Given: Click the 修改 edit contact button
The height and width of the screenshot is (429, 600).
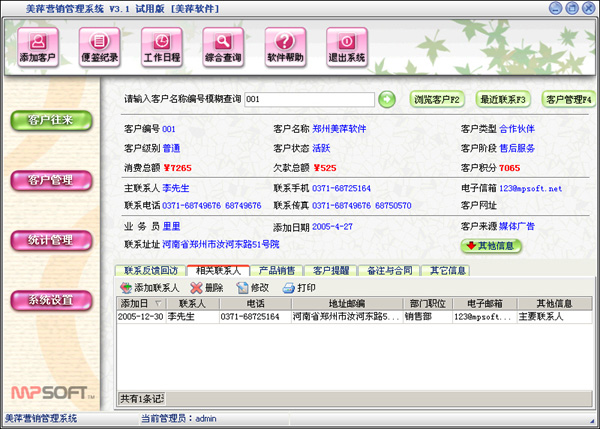Looking at the screenshot, I should click(x=253, y=288).
